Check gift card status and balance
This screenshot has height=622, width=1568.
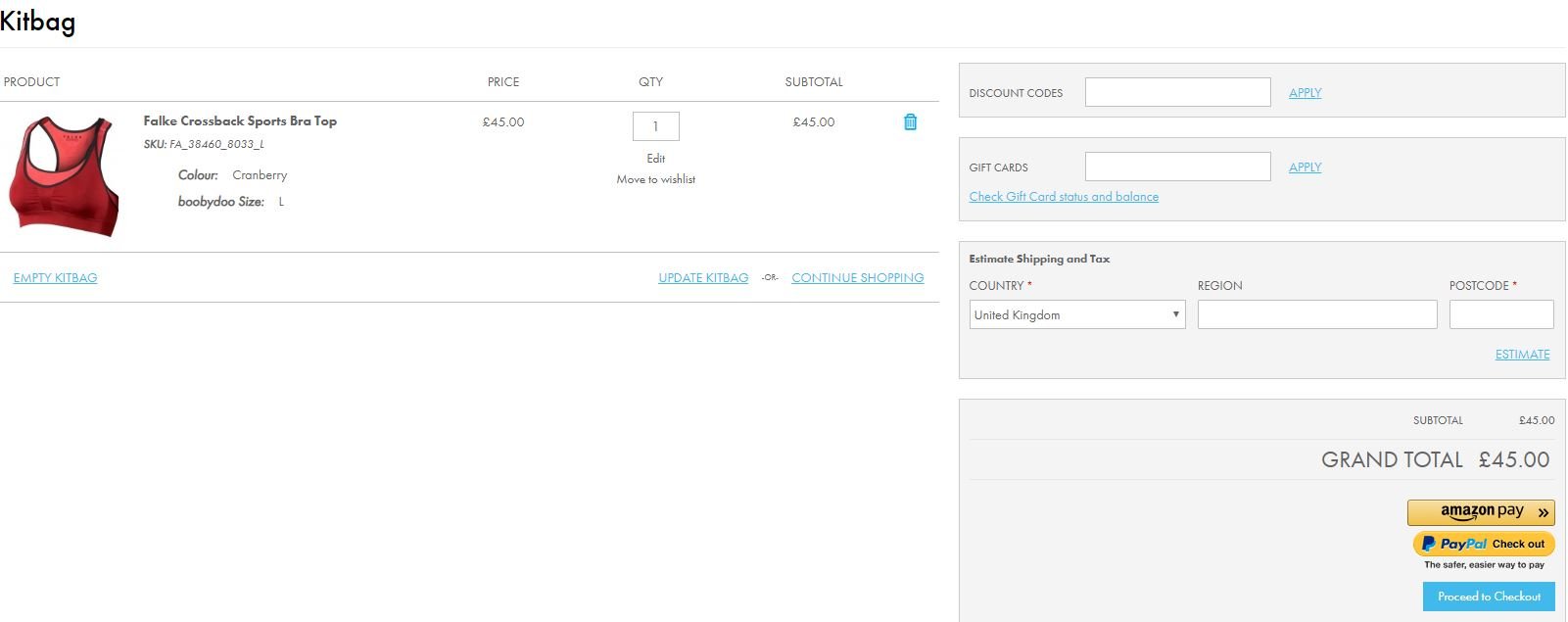(x=1064, y=197)
